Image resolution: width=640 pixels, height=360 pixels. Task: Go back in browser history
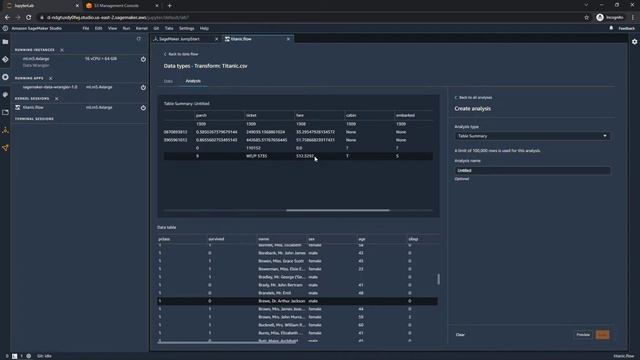click(7, 18)
